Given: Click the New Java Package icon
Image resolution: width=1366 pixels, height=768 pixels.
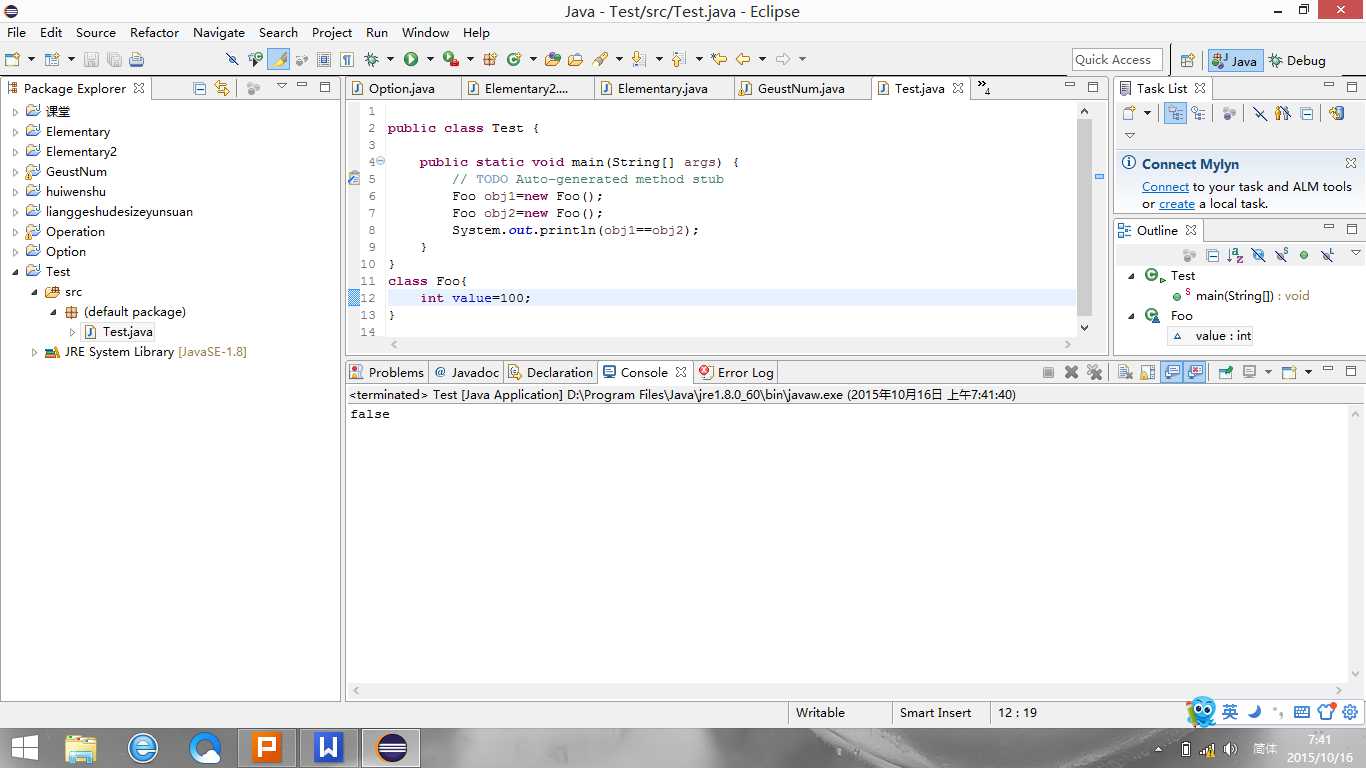Looking at the screenshot, I should tap(490, 59).
